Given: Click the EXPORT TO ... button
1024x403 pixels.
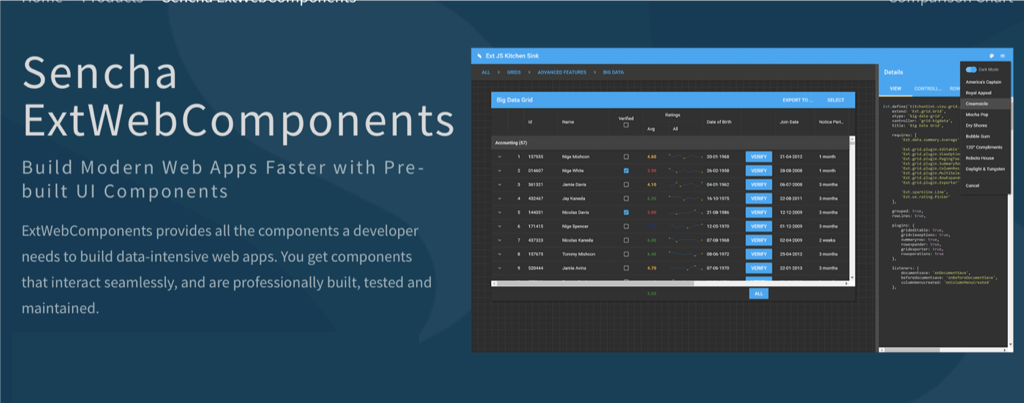Looking at the screenshot, I should point(797,100).
